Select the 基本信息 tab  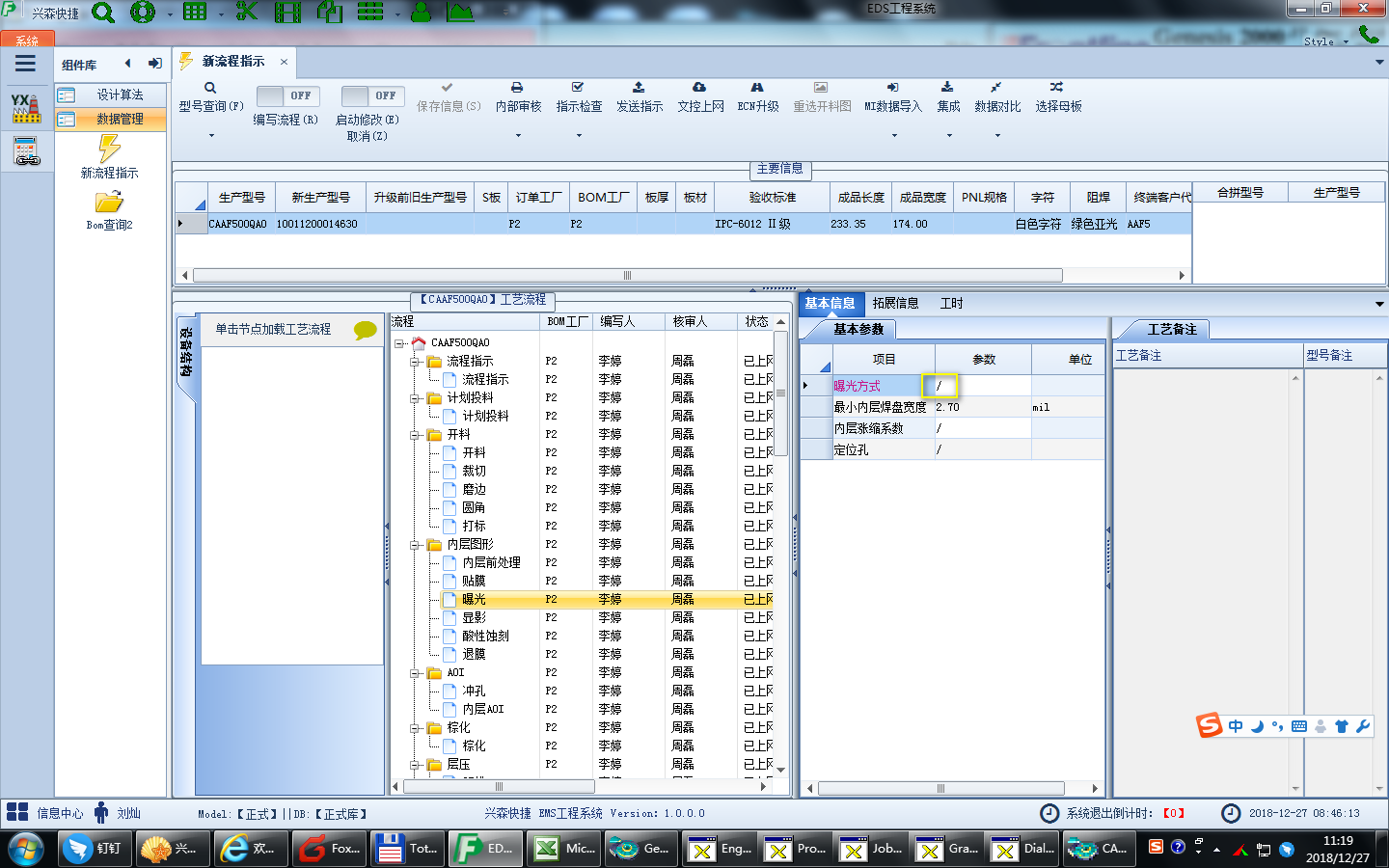830,303
